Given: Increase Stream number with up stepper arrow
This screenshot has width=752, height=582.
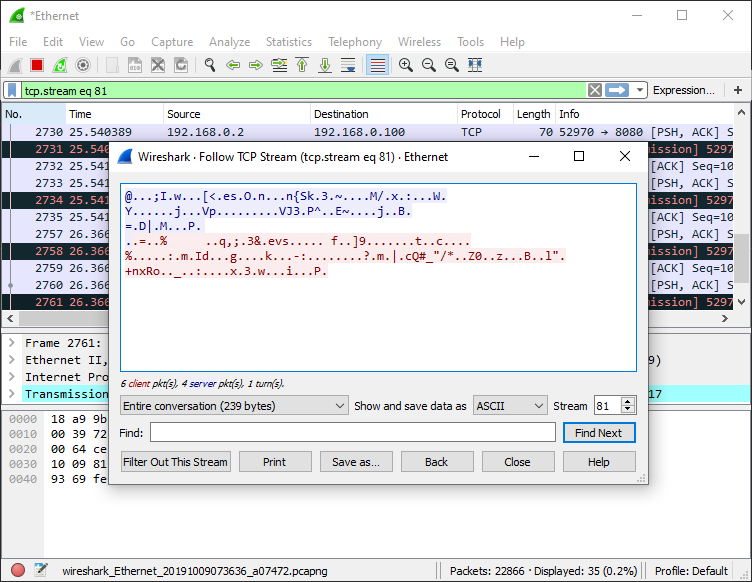Looking at the screenshot, I should tap(628, 402).
